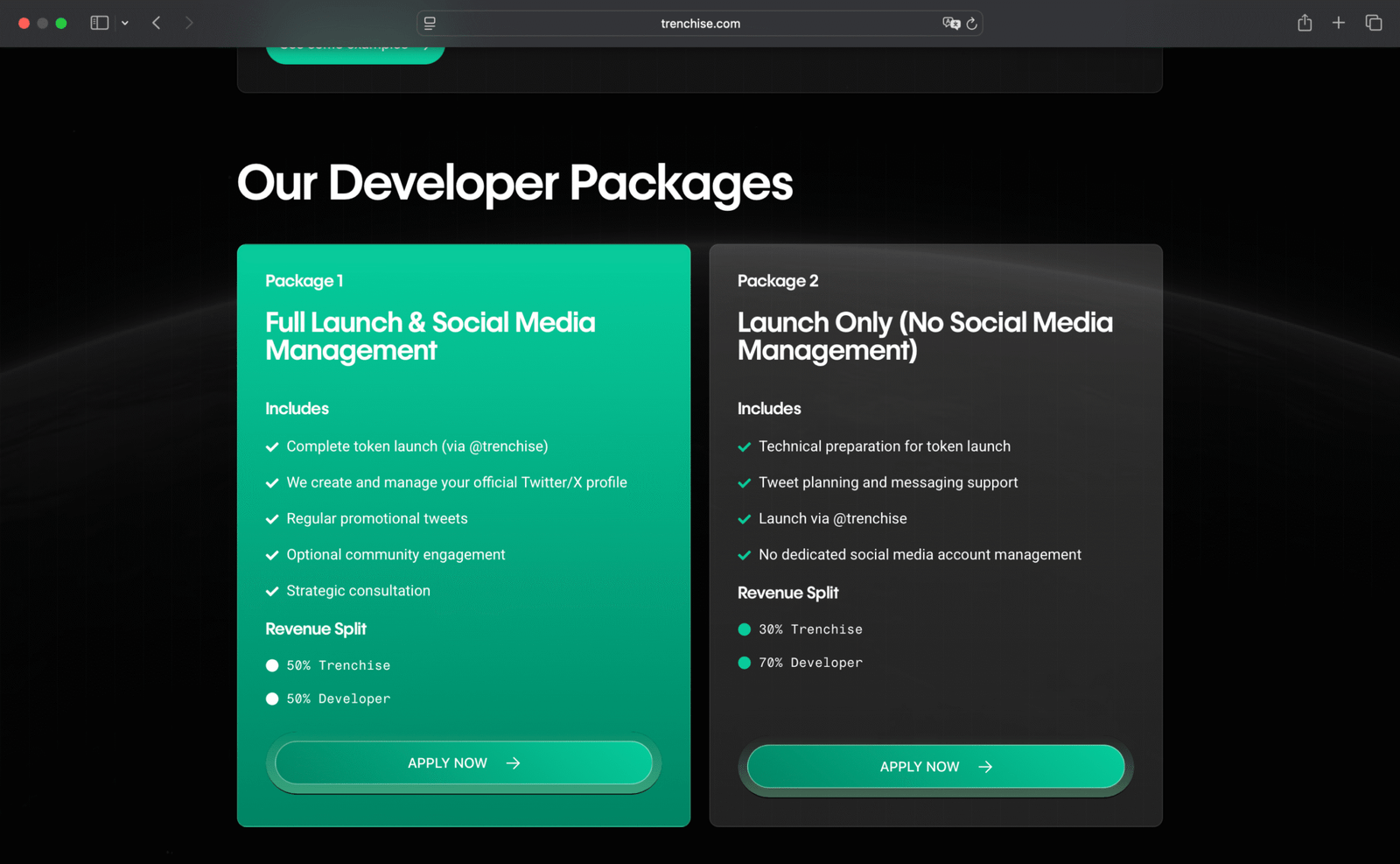
Task: Toggle the Safari sidebar icon
Action: (x=99, y=23)
